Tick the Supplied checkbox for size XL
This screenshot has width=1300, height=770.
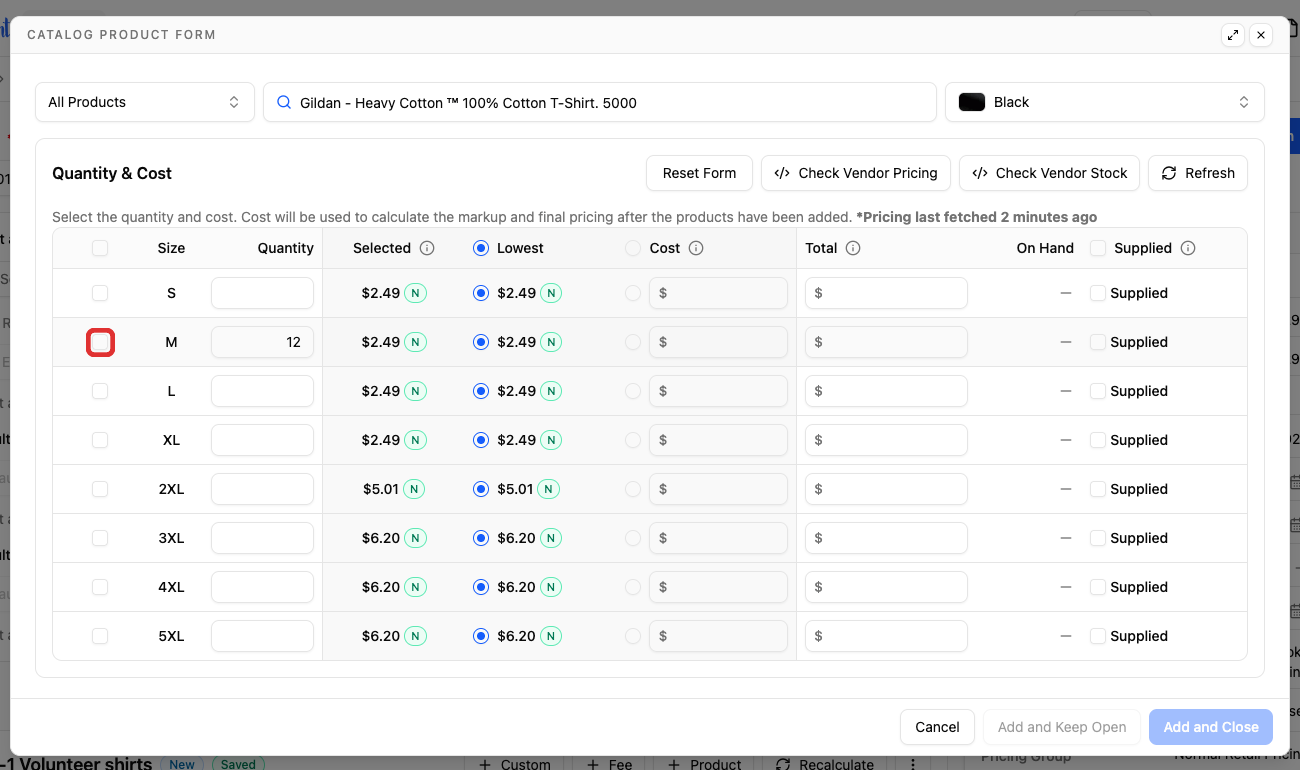click(1098, 440)
